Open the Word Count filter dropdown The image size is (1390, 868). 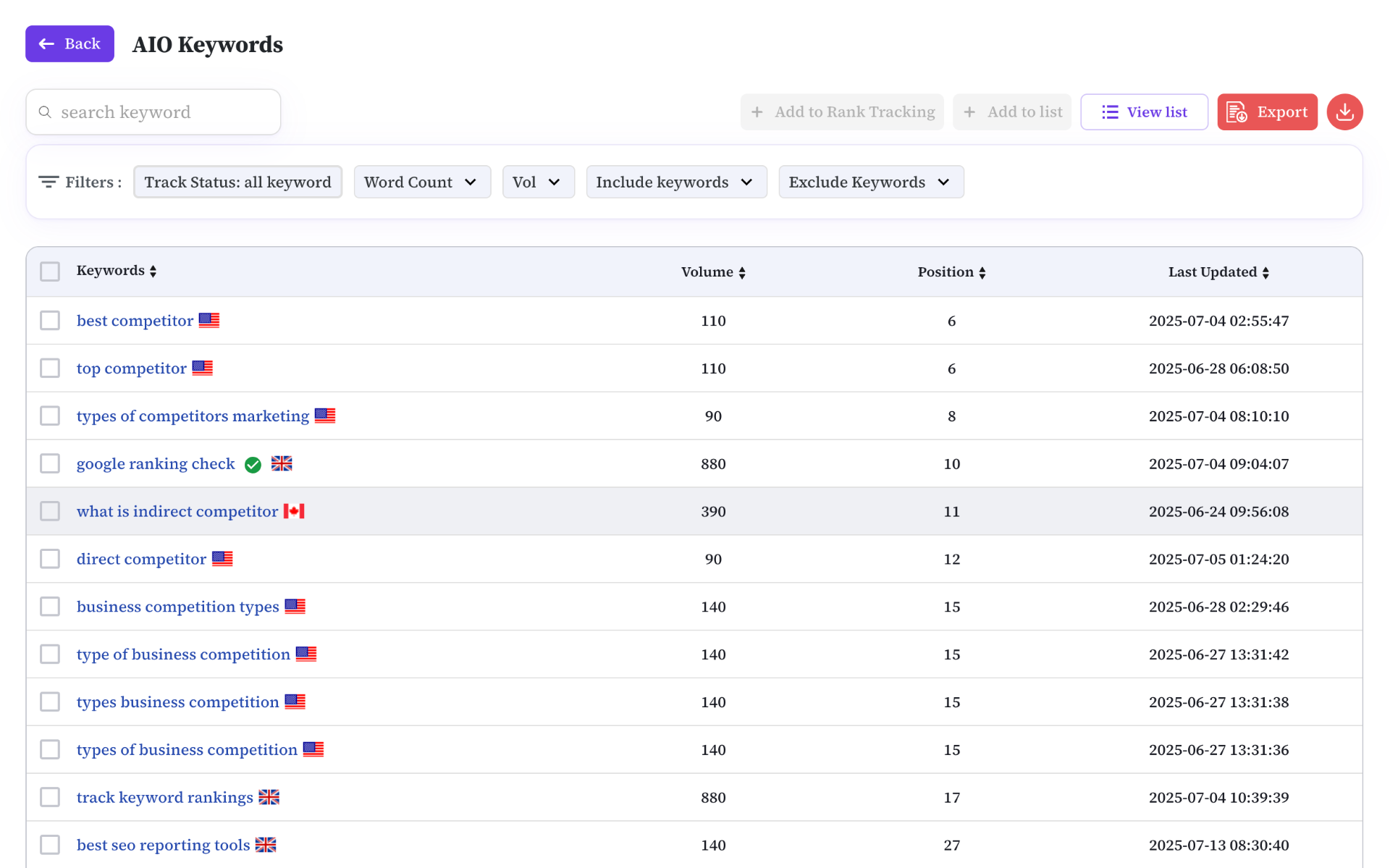point(422,182)
